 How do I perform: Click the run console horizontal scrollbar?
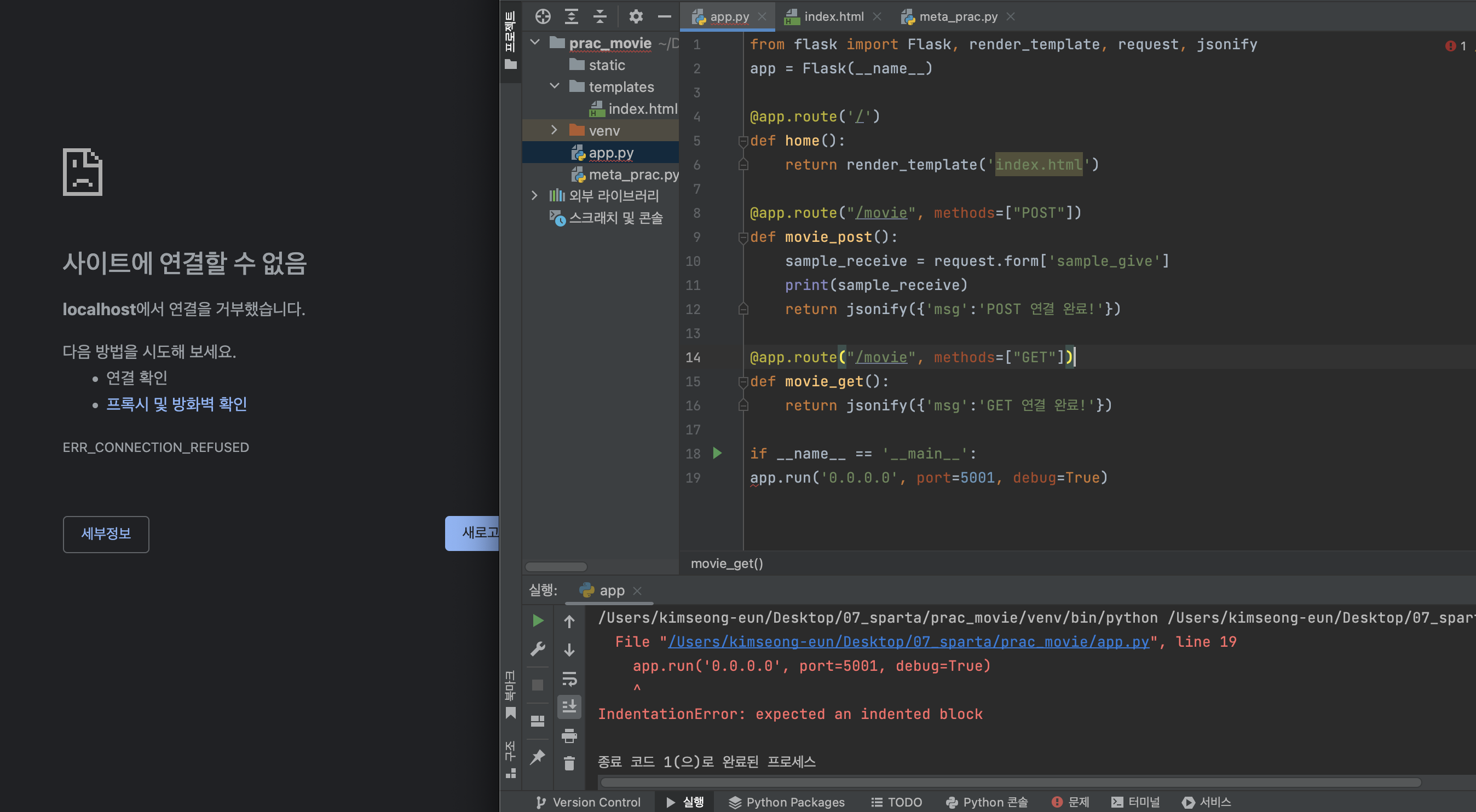point(1011,782)
